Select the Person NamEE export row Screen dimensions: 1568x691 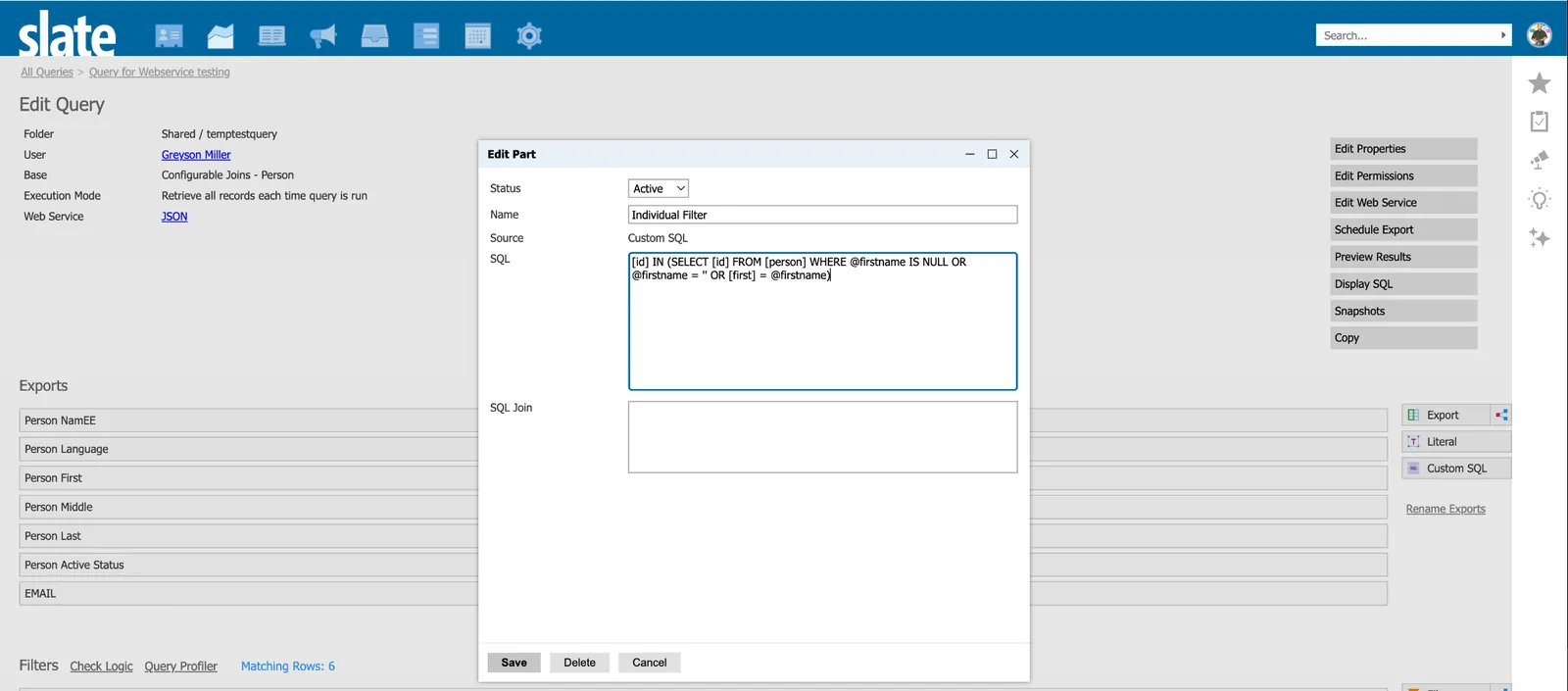703,420
